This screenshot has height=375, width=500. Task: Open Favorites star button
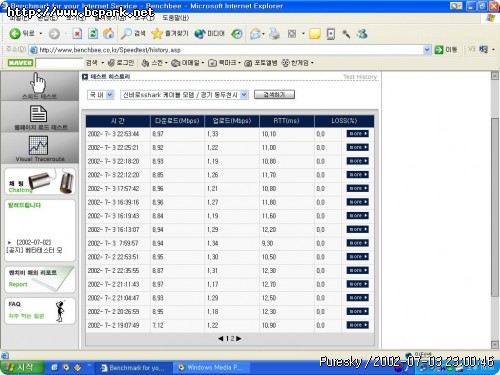coord(170,33)
